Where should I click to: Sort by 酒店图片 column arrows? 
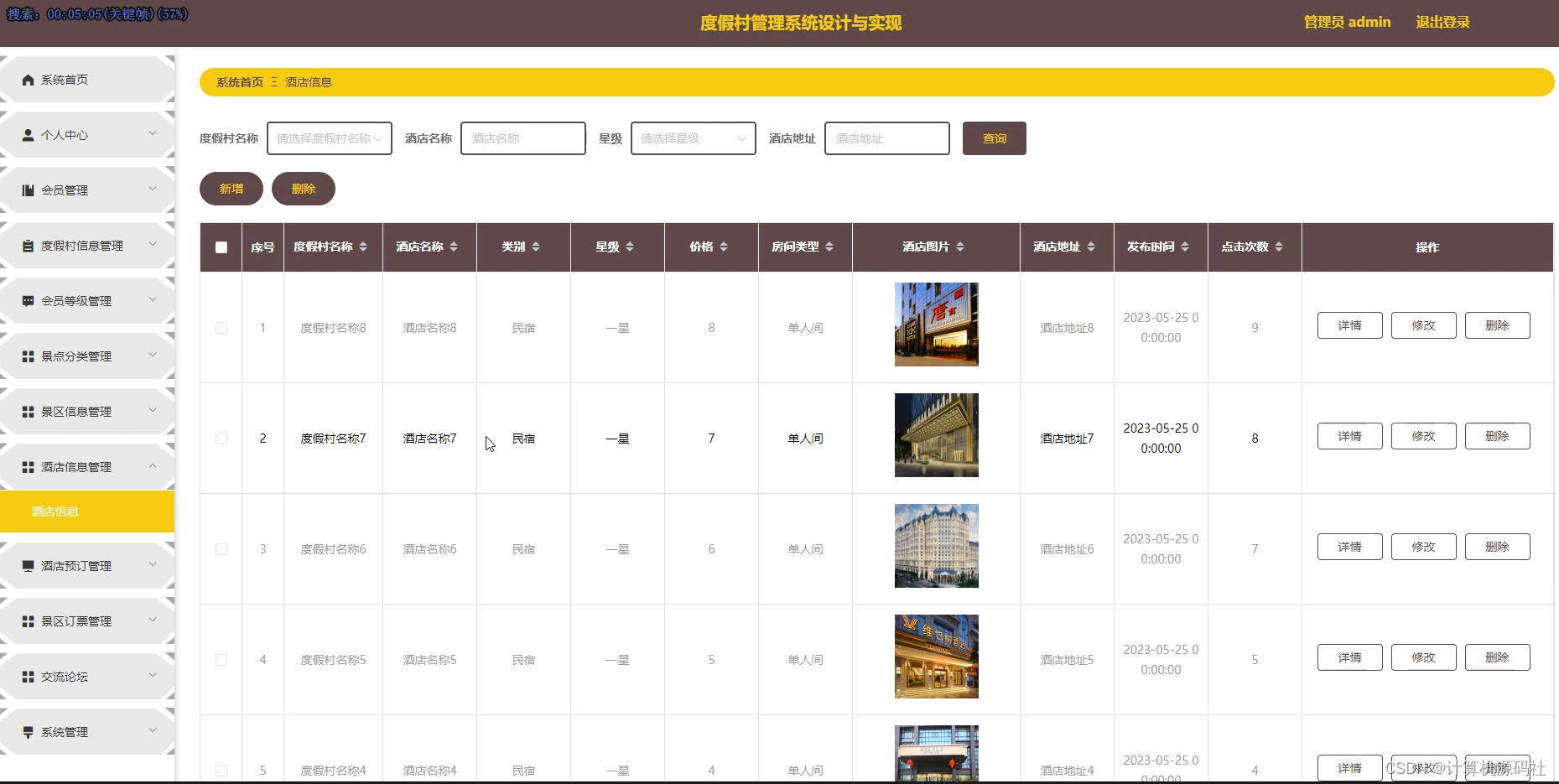(960, 247)
